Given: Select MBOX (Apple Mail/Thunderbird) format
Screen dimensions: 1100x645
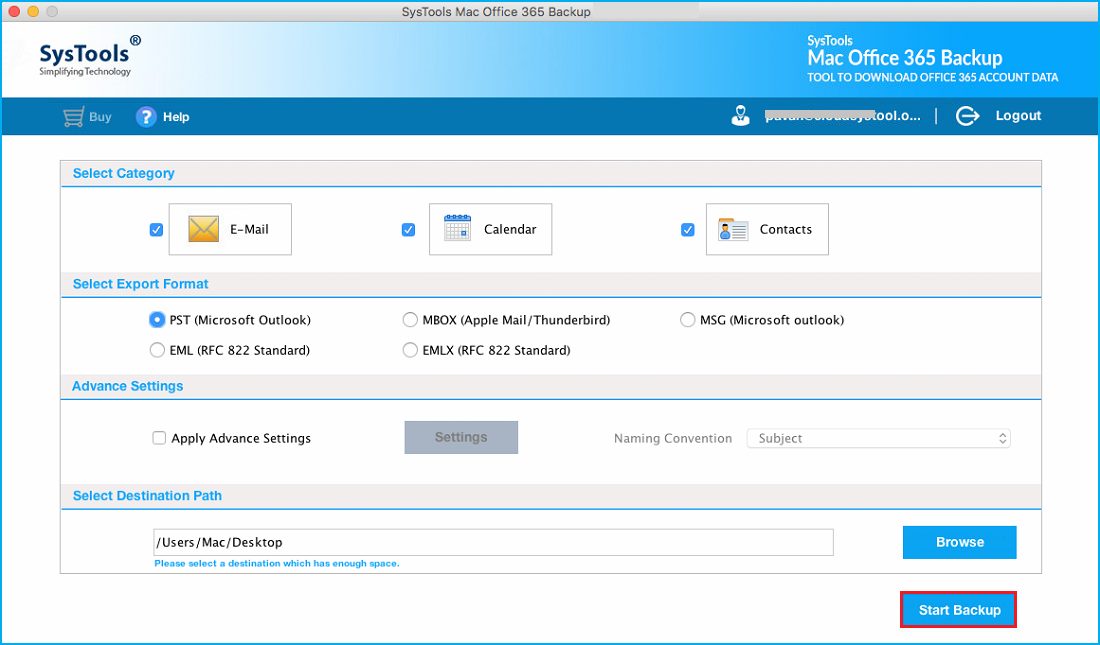Looking at the screenshot, I should (410, 320).
